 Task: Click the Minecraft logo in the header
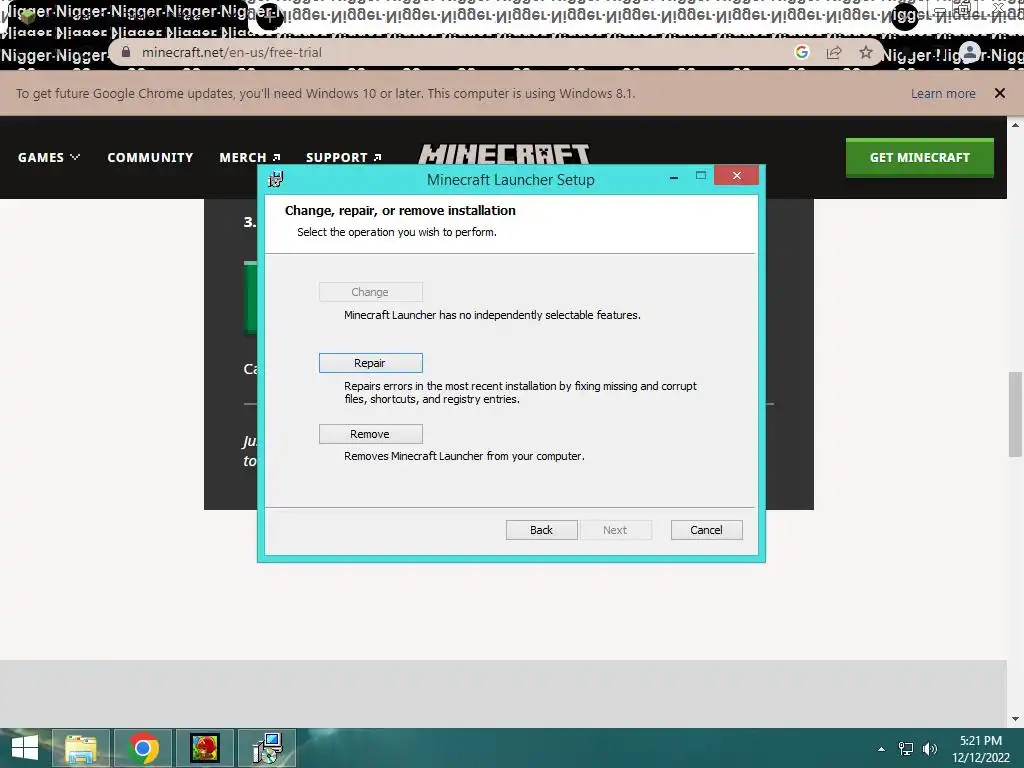[x=504, y=153]
